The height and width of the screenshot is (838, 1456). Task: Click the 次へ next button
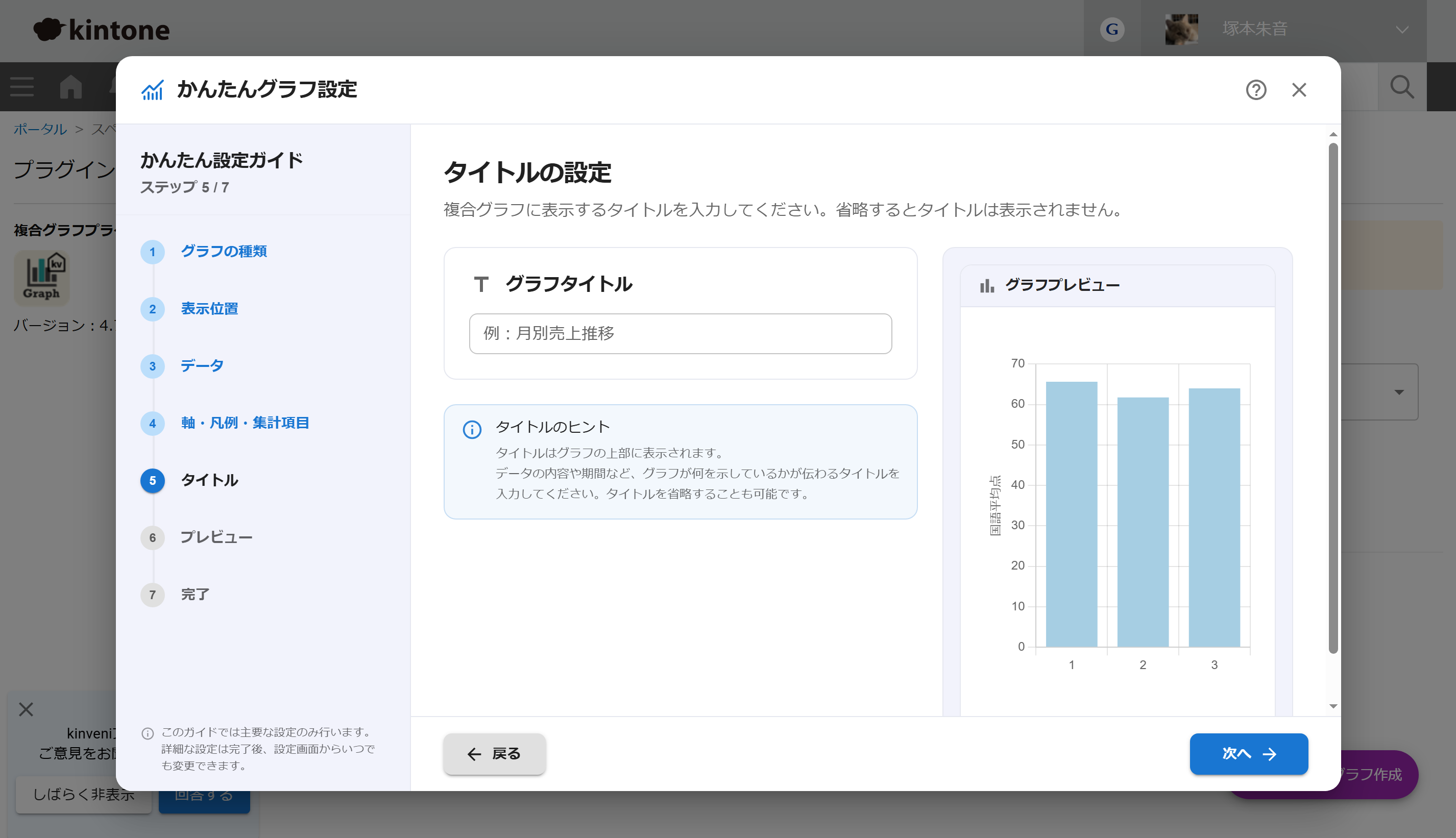(x=1249, y=754)
